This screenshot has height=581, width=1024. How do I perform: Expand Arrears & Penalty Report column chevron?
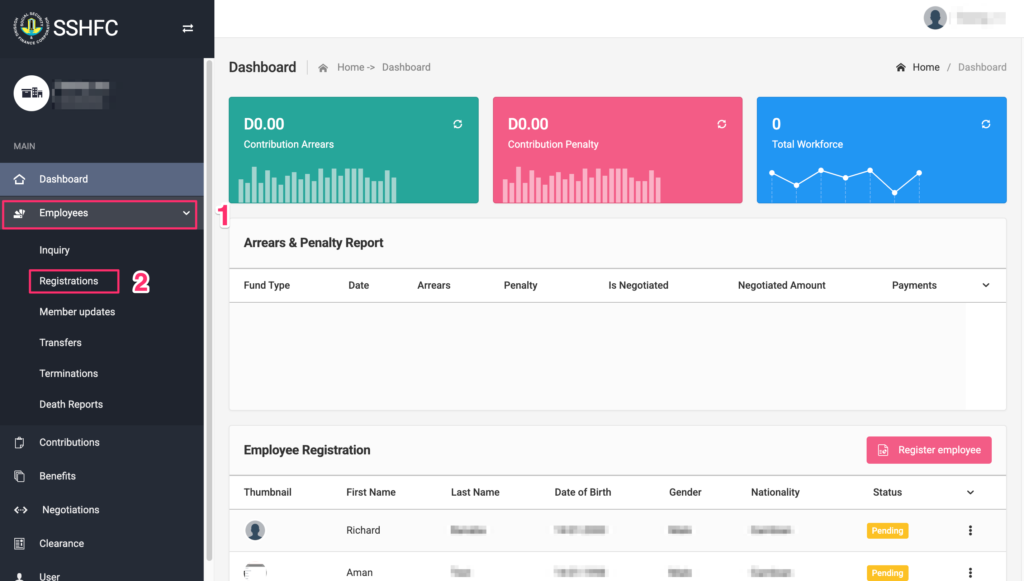pyautogui.click(x=986, y=285)
